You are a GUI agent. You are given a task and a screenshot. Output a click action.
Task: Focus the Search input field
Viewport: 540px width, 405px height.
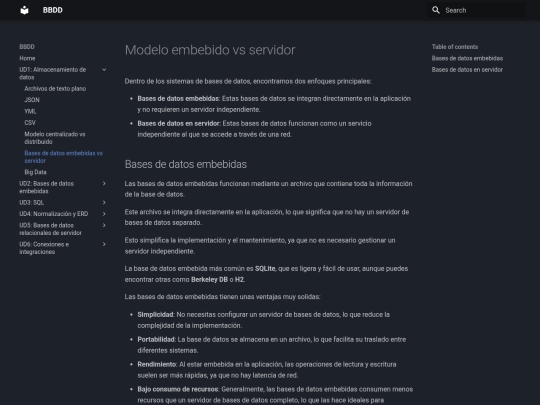tap(476, 10)
